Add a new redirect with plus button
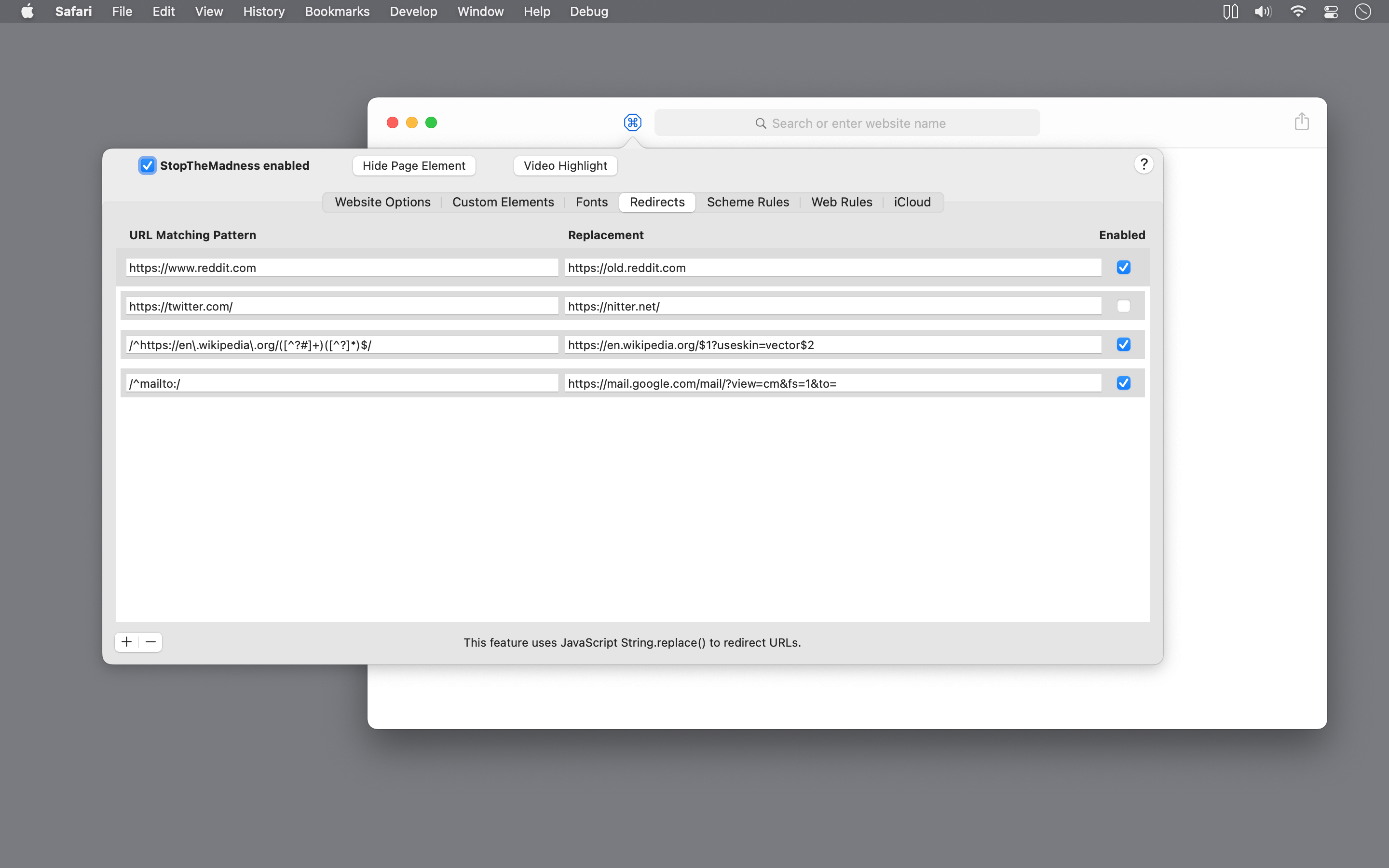1389x868 pixels. (x=127, y=642)
